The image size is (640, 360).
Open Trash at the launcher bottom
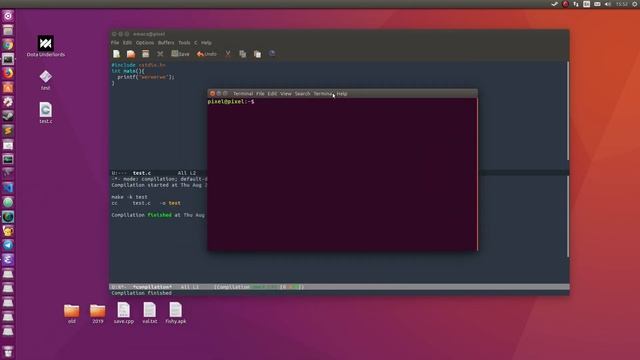8,352
